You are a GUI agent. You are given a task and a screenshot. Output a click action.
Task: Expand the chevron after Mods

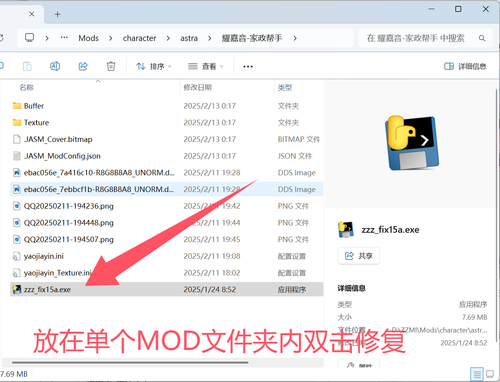point(111,38)
